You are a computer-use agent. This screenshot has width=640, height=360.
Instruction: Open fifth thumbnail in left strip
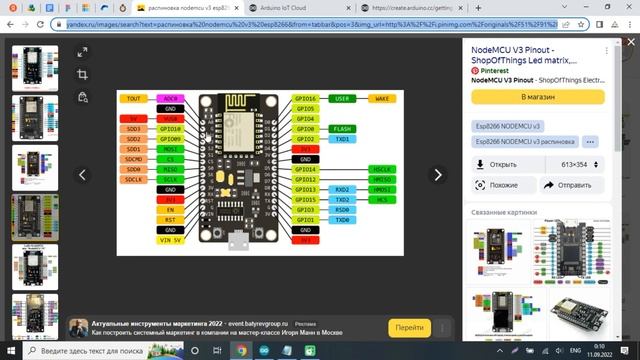(35, 267)
